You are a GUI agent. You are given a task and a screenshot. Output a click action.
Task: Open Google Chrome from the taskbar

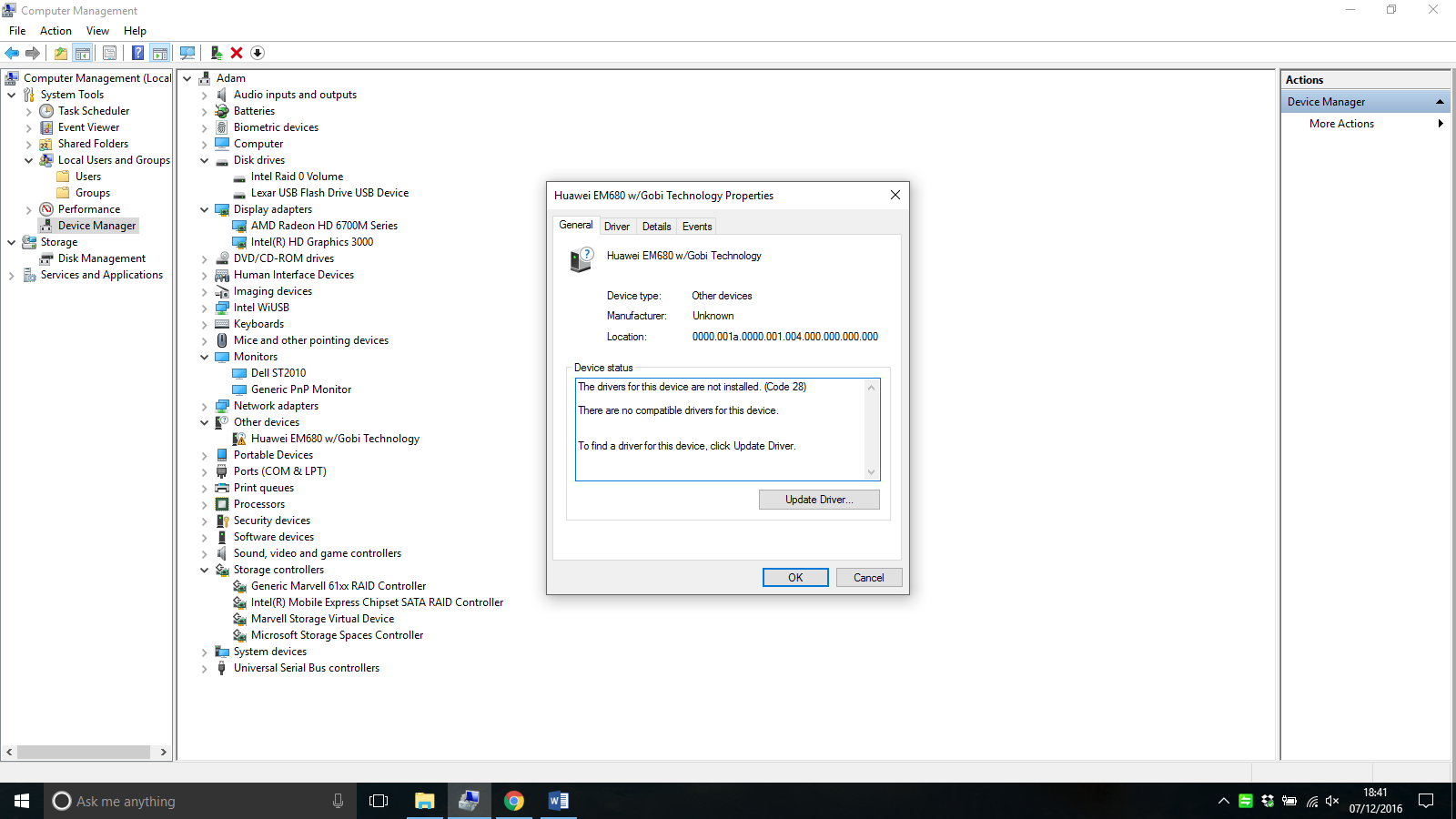[x=514, y=801]
